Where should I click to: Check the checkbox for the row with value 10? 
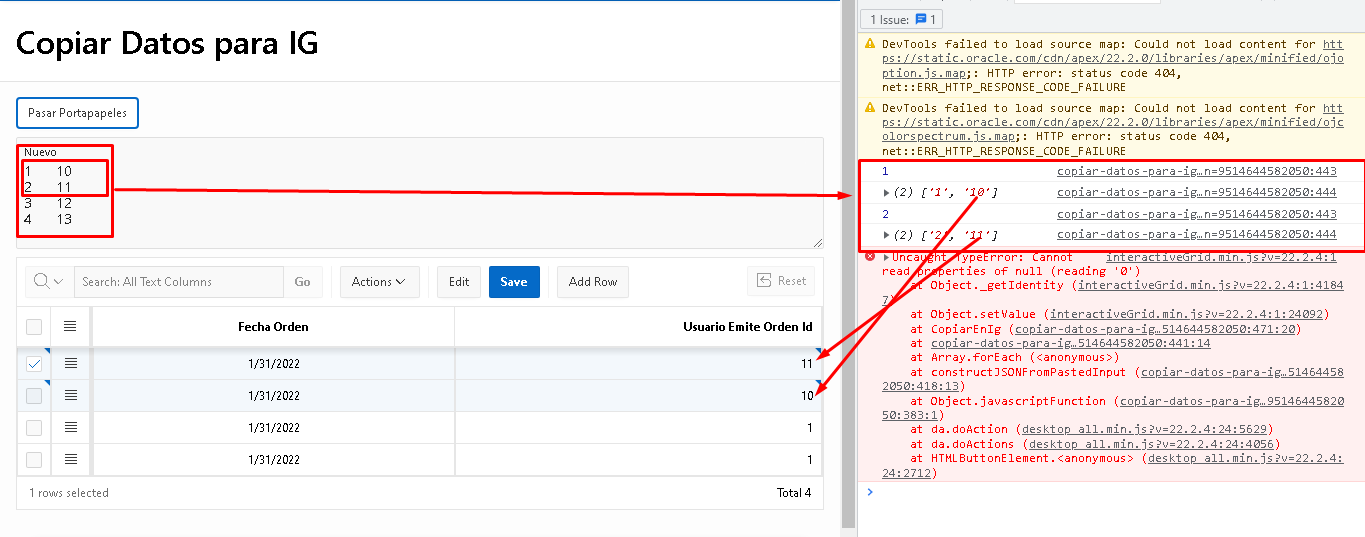click(34, 396)
